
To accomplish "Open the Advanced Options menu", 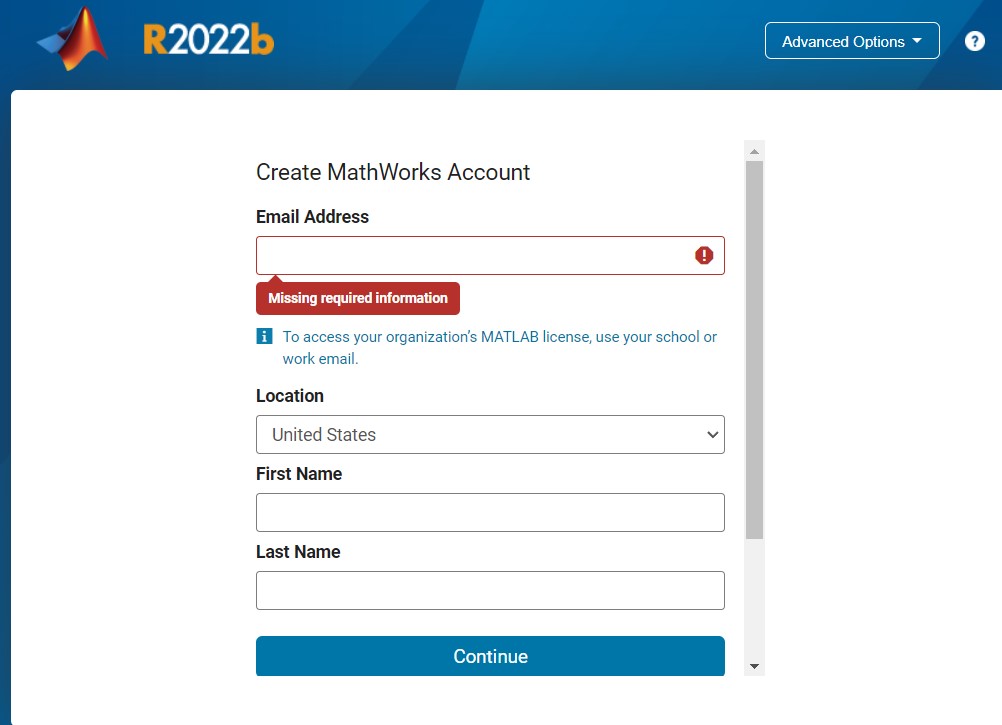I will click(851, 41).
